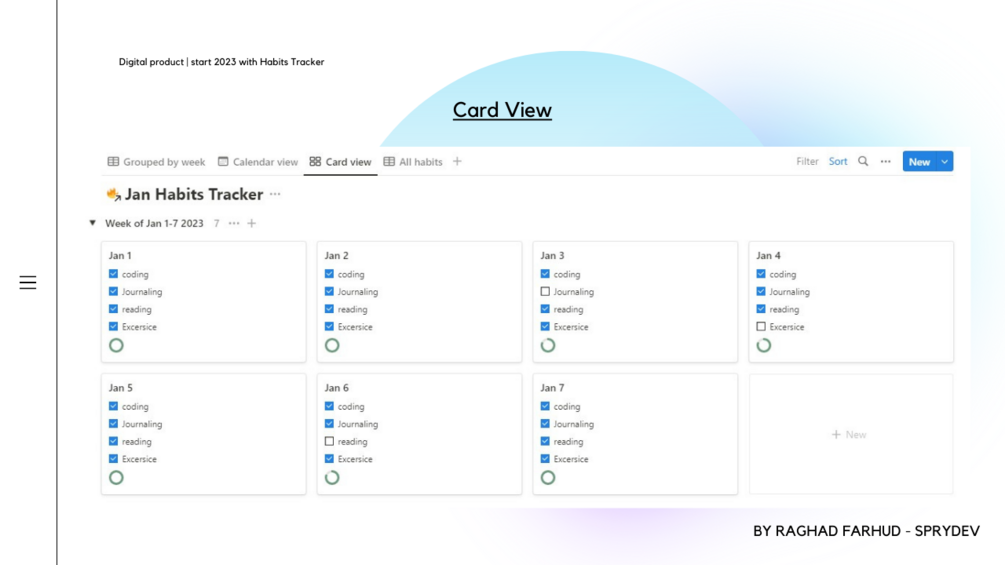
Task: Add a new view with the plus icon
Action: (457, 161)
